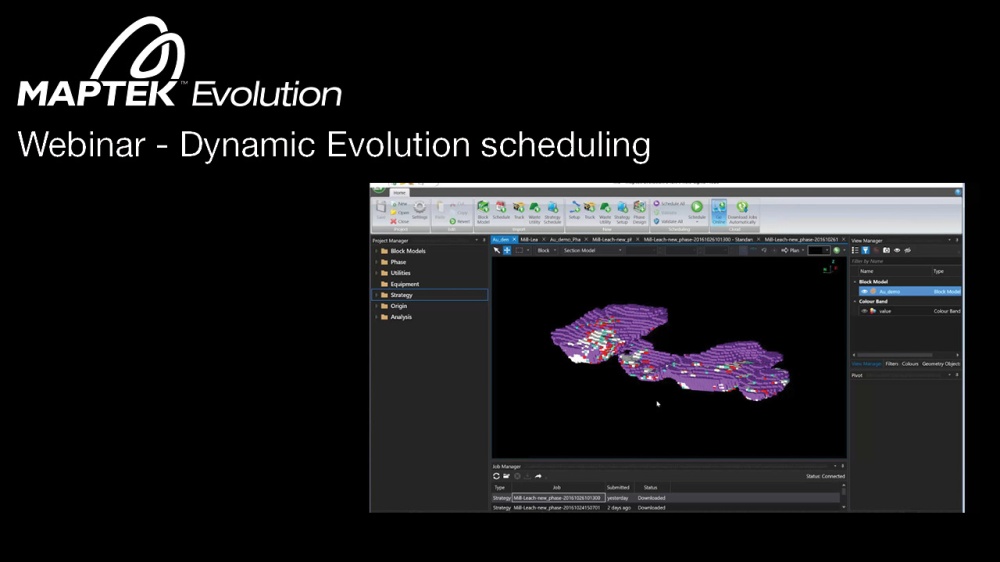This screenshot has width=1000, height=562.
Task: Select the value Colour Band row
Action: [x=910, y=311]
